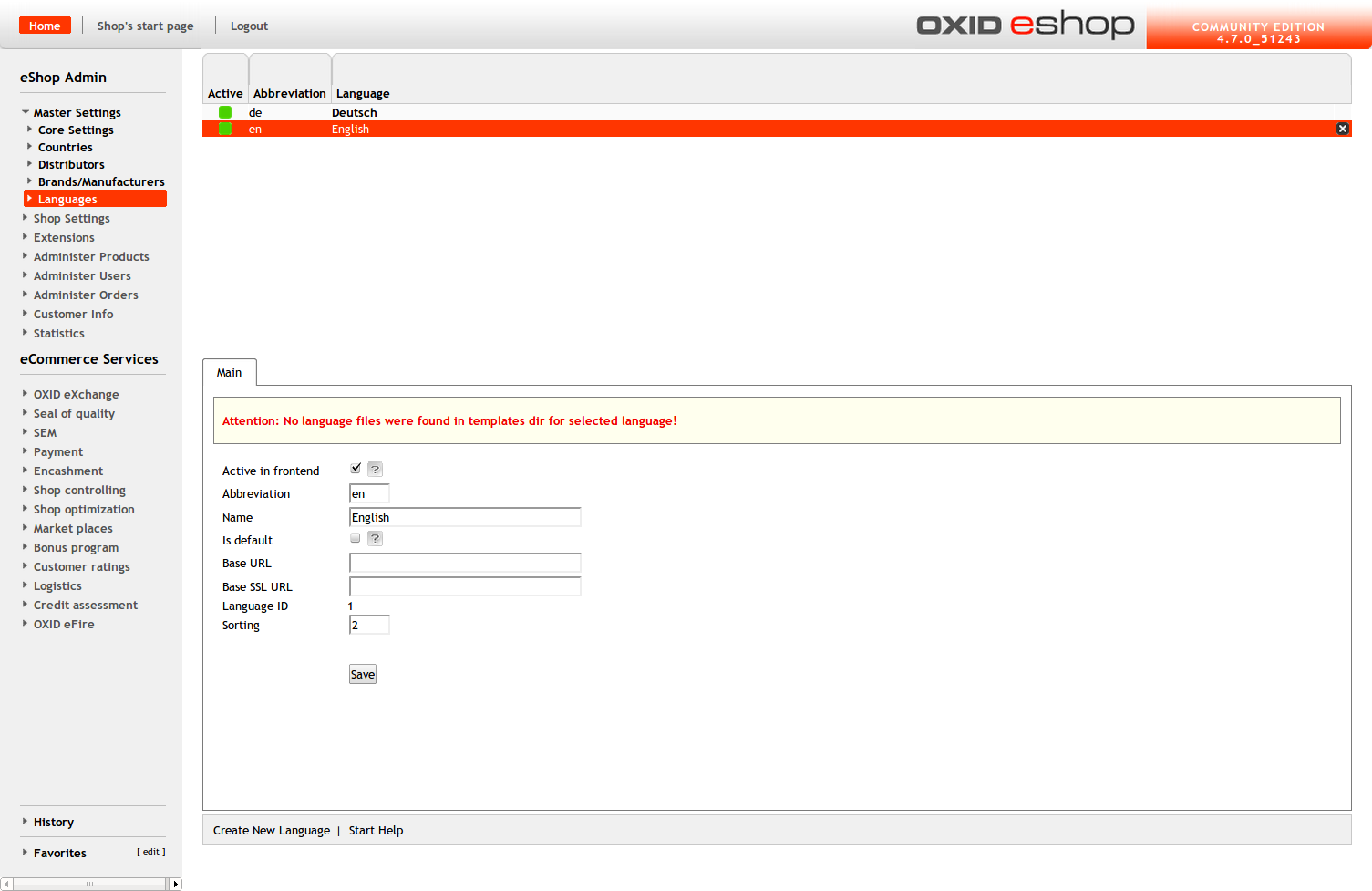Collapse the Master Settings menu section
Image resolution: width=1372 pixels, height=891 pixels.
[x=77, y=113]
